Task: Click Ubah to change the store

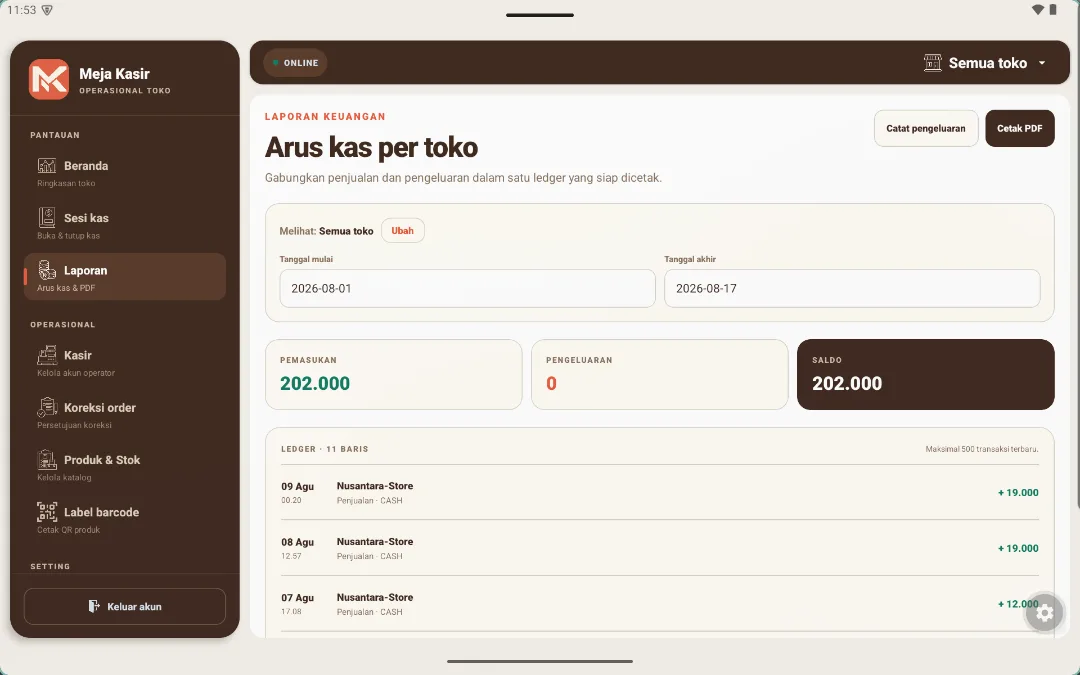Action: click(x=402, y=231)
